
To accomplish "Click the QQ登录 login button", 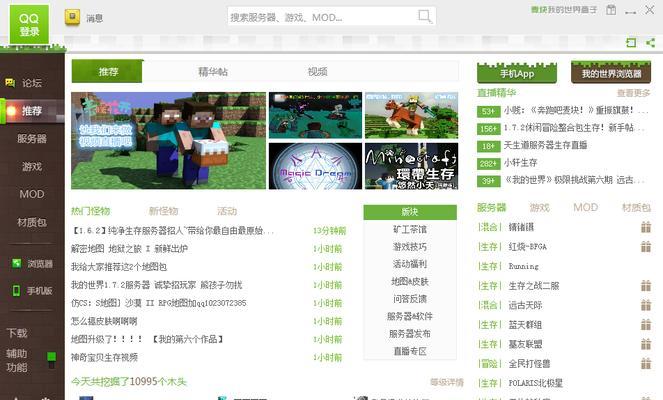I will (x=29, y=25).
